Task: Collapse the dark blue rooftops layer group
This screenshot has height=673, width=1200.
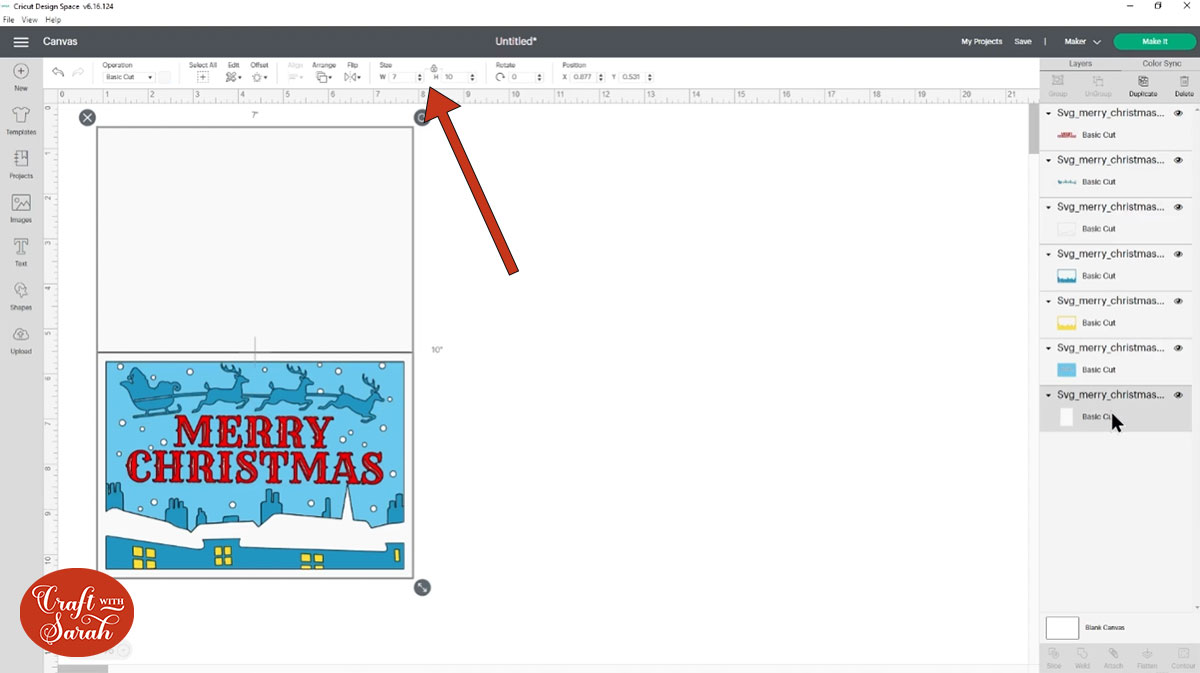Action: (x=1049, y=254)
